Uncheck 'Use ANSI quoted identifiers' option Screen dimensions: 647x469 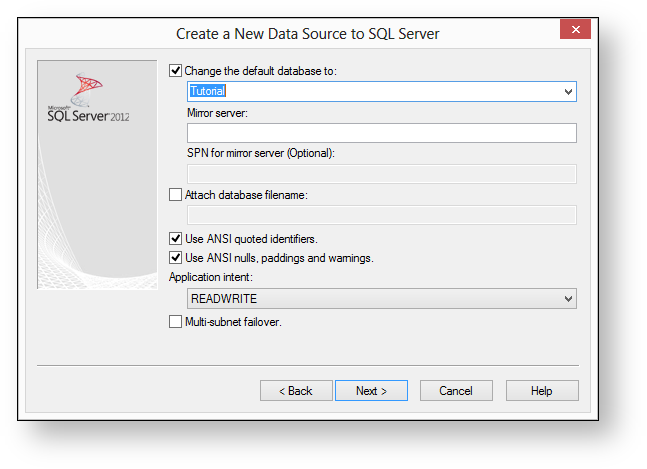point(176,239)
